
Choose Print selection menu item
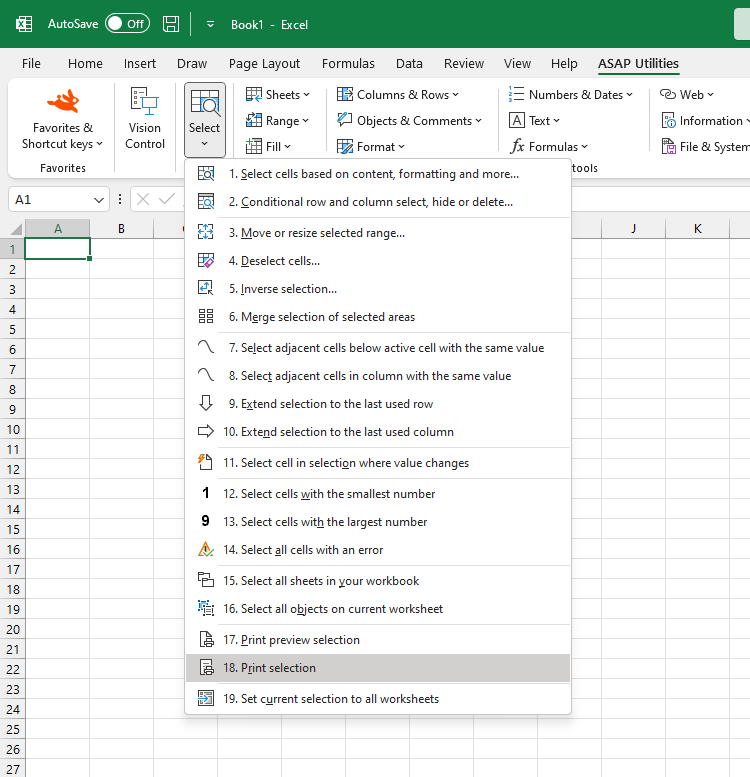coord(377,667)
